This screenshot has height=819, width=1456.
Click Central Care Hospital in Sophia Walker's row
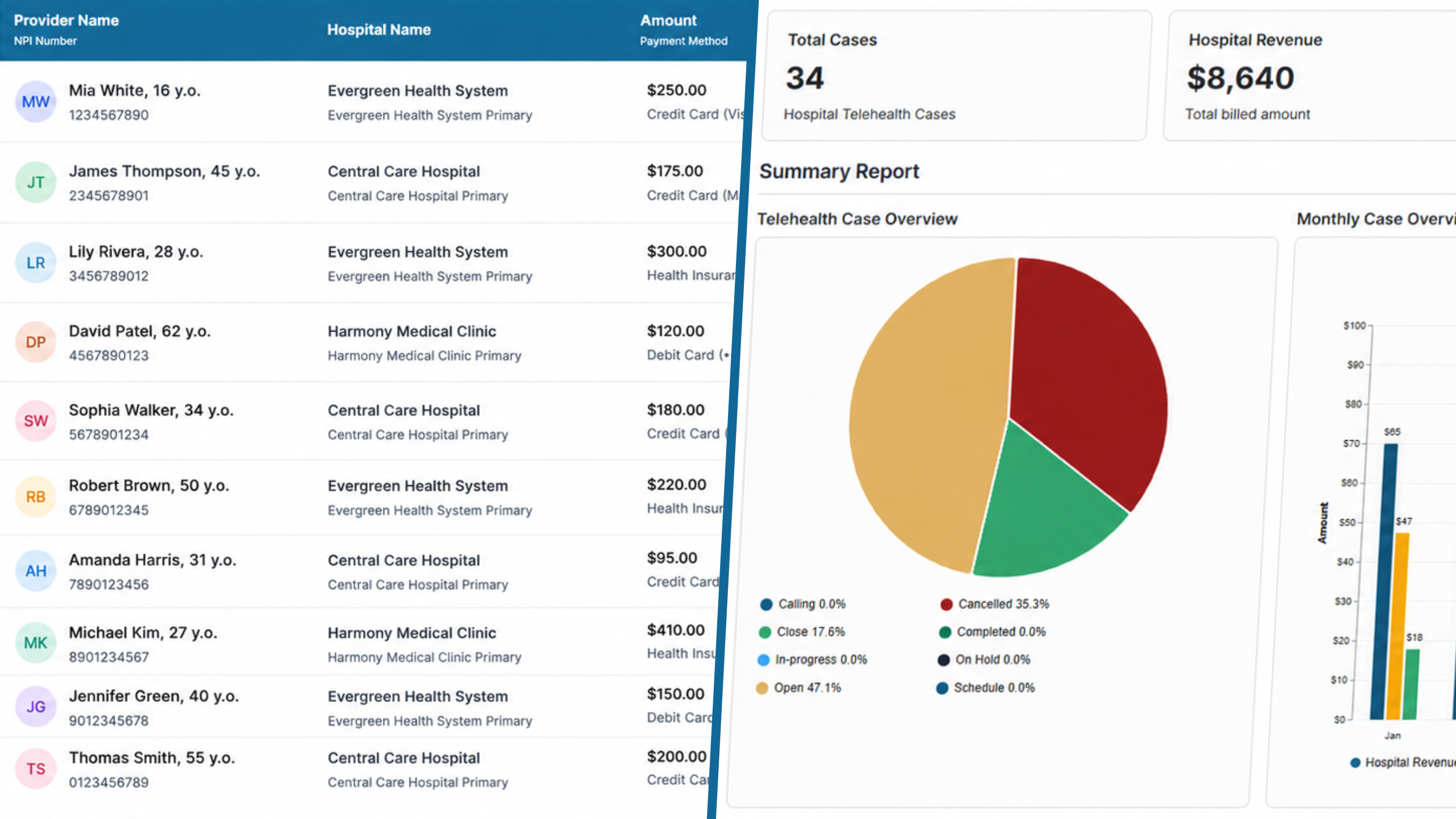pos(404,410)
